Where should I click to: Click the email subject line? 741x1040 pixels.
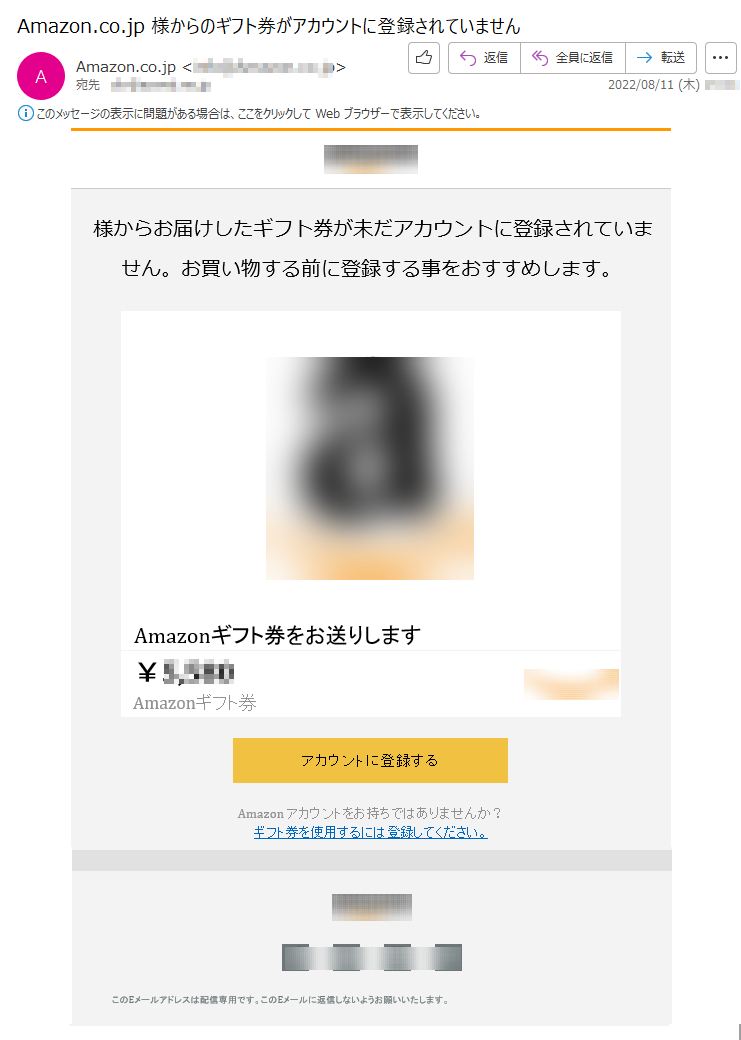(269, 26)
